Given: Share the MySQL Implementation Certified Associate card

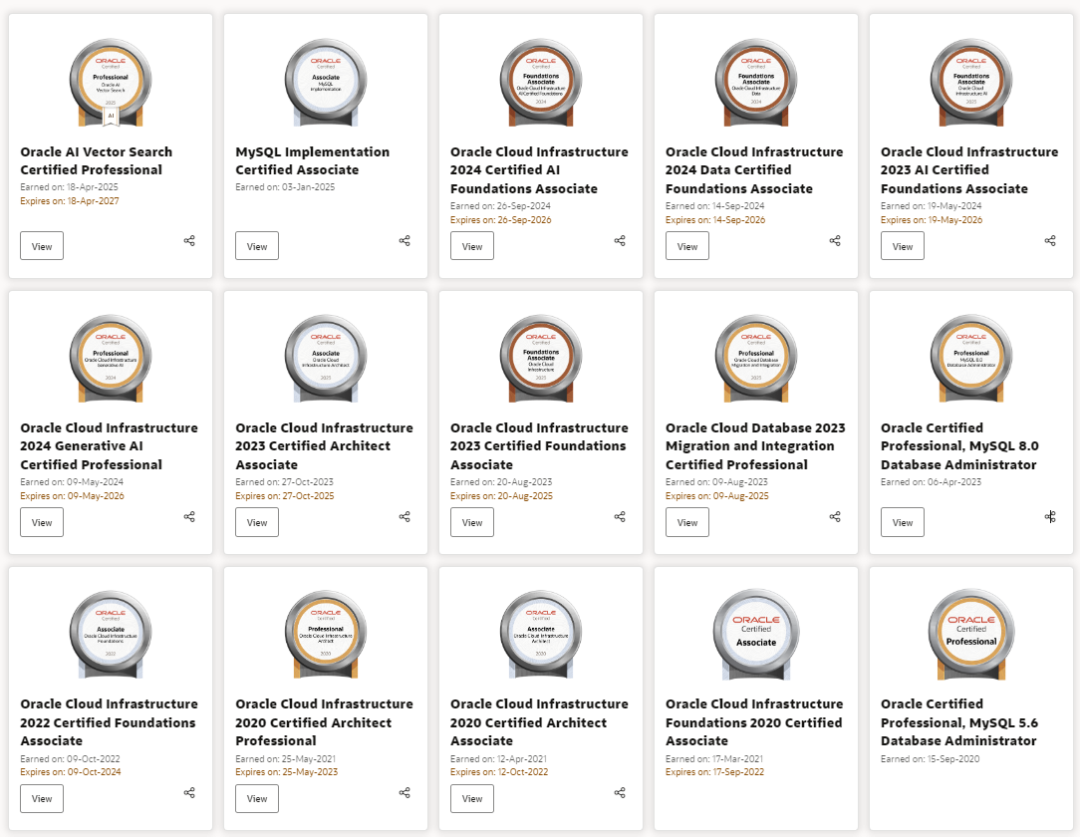Looking at the screenshot, I should (x=404, y=241).
